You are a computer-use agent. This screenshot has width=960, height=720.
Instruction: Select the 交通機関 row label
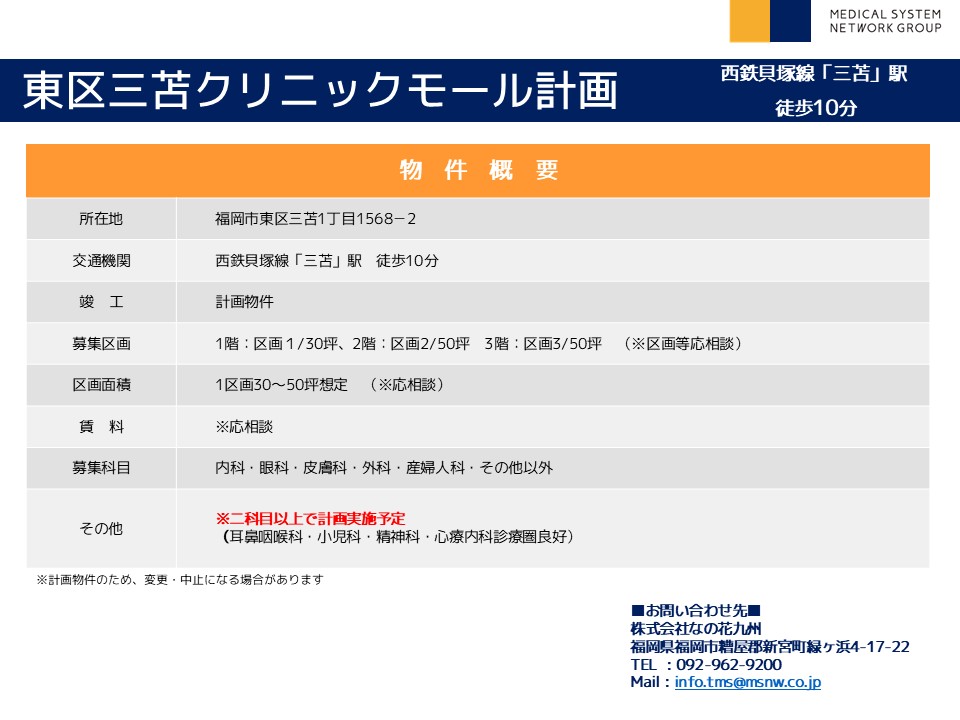click(x=101, y=260)
